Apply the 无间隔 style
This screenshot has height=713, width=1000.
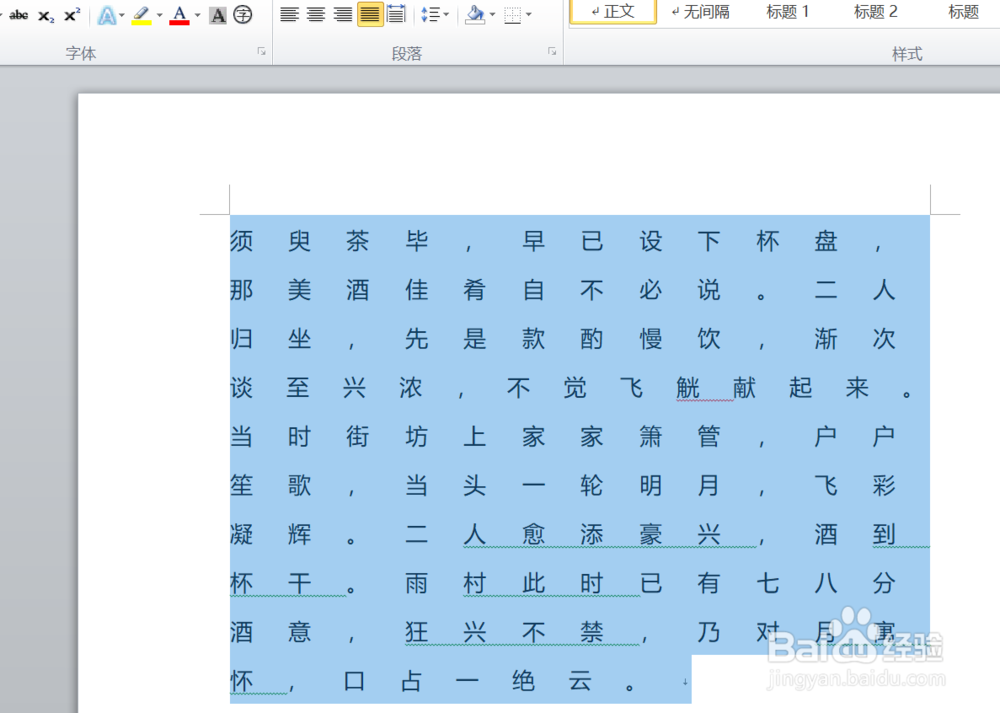(700, 12)
